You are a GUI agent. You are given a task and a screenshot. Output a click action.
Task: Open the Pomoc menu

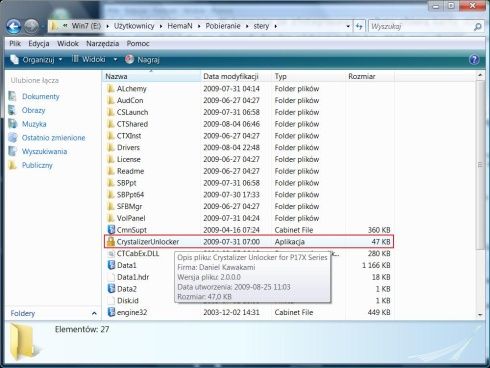point(138,44)
